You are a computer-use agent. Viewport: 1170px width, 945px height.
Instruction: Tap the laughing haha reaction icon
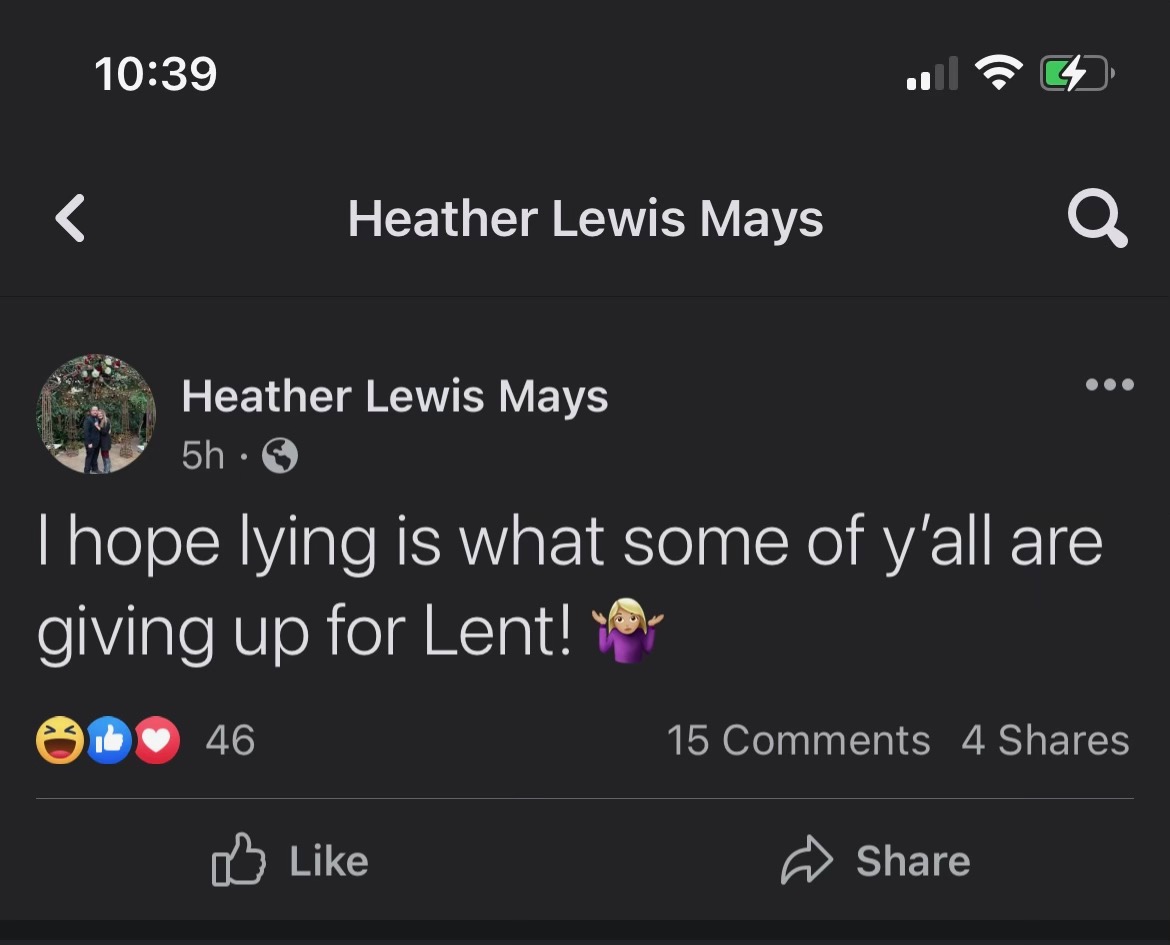(60, 741)
